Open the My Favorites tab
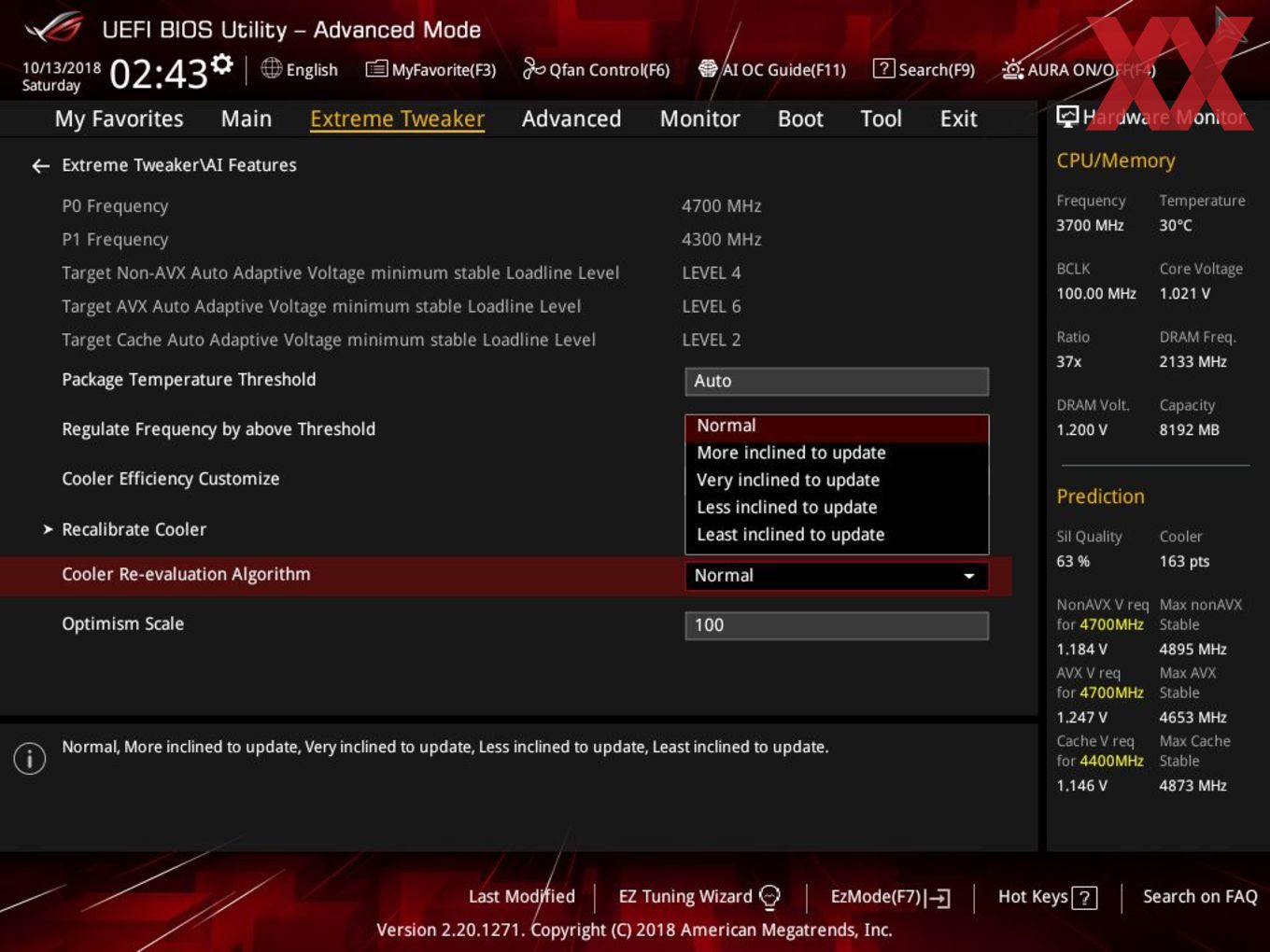This screenshot has height=952, width=1270. (x=119, y=119)
